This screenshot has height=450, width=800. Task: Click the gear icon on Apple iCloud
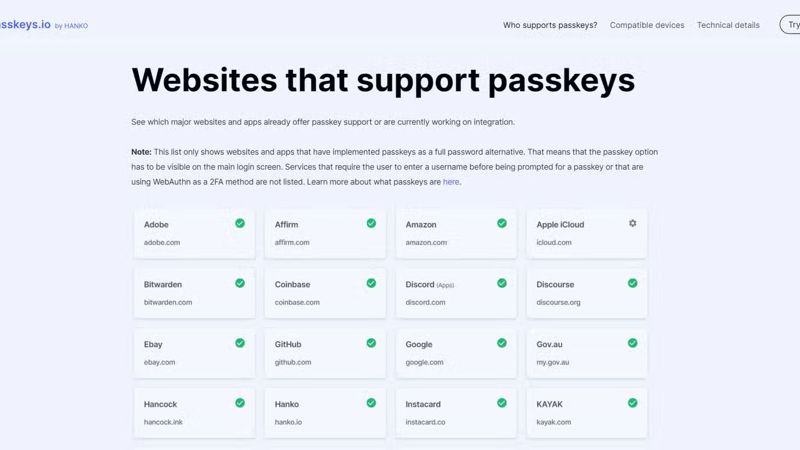632,223
